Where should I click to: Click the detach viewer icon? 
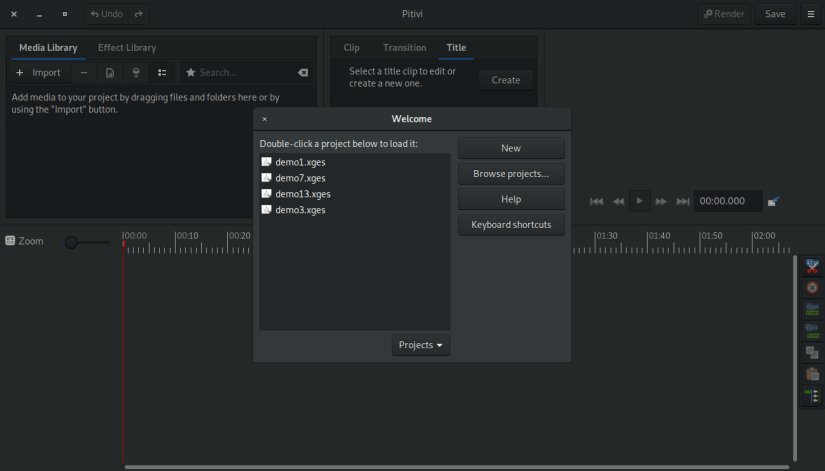[773, 201]
